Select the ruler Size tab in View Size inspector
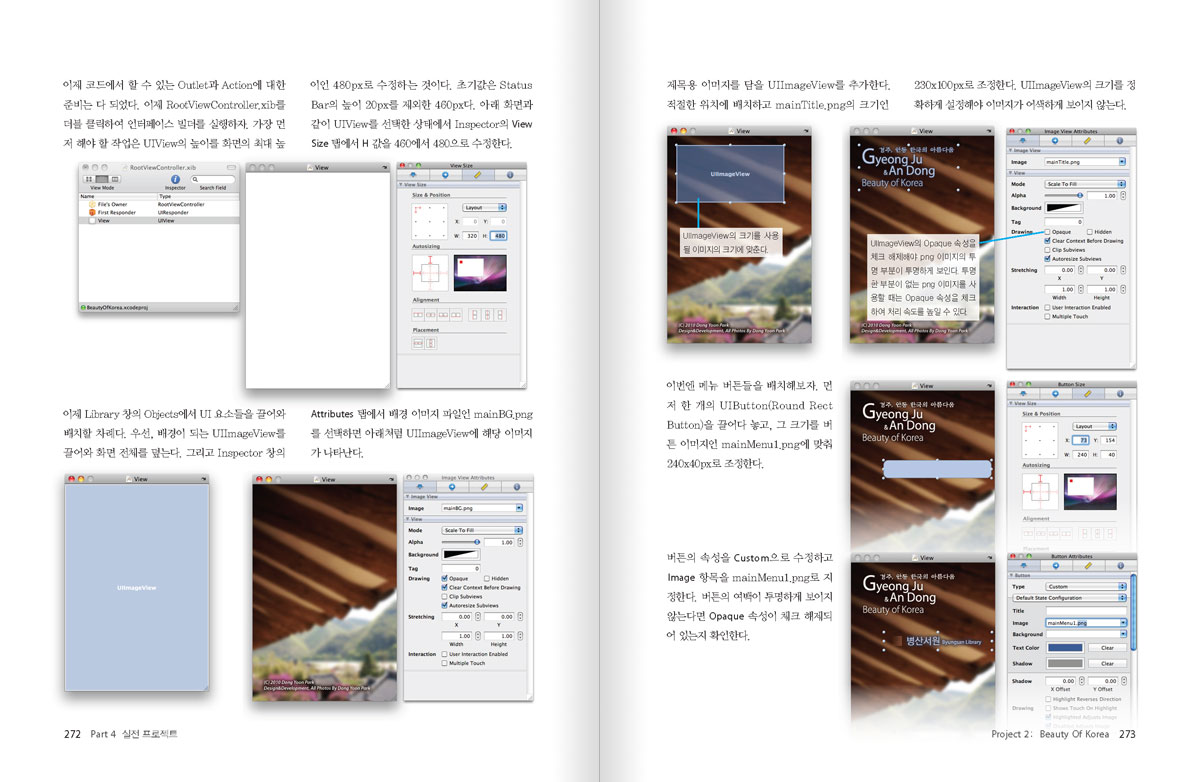 pos(477,175)
